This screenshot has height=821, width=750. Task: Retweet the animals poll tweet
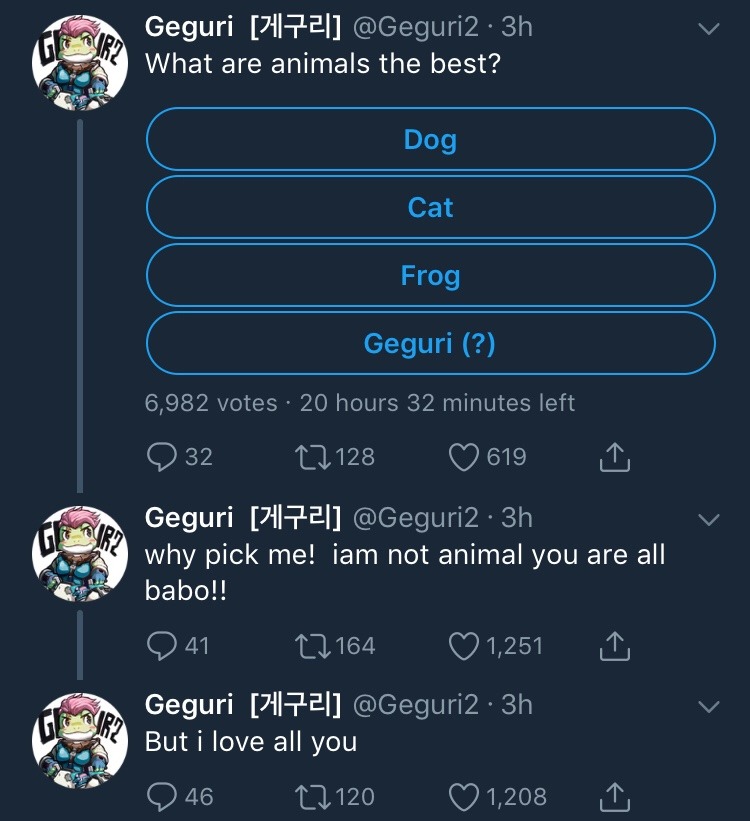coord(312,457)
